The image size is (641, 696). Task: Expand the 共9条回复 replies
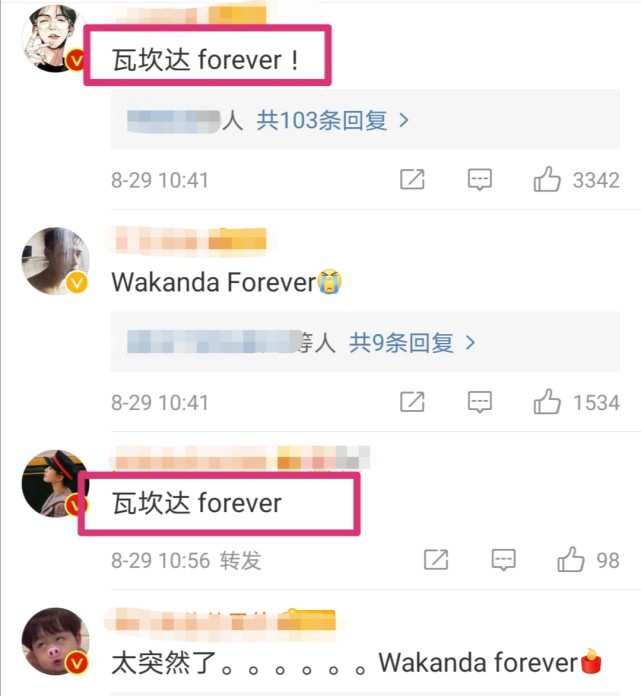[x=401, y=343]
